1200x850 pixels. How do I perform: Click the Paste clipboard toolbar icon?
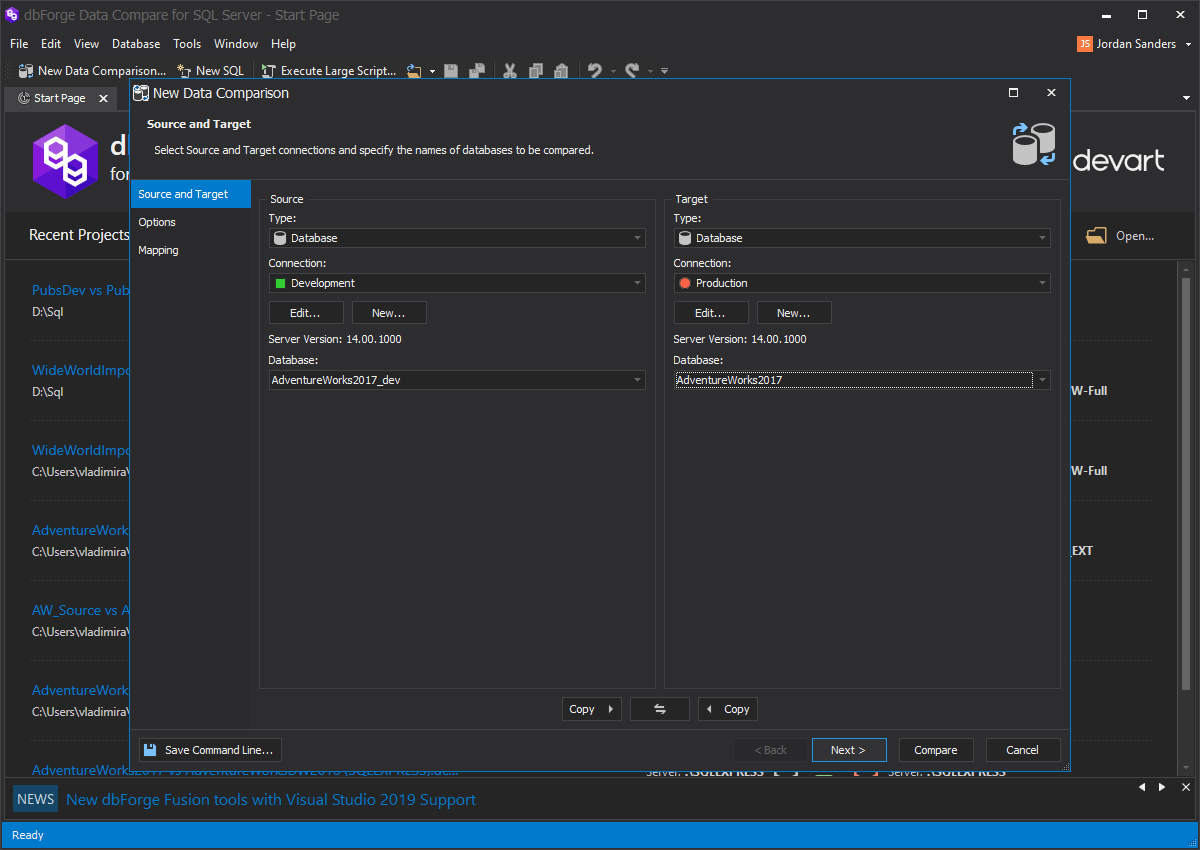tap(561, 71)
